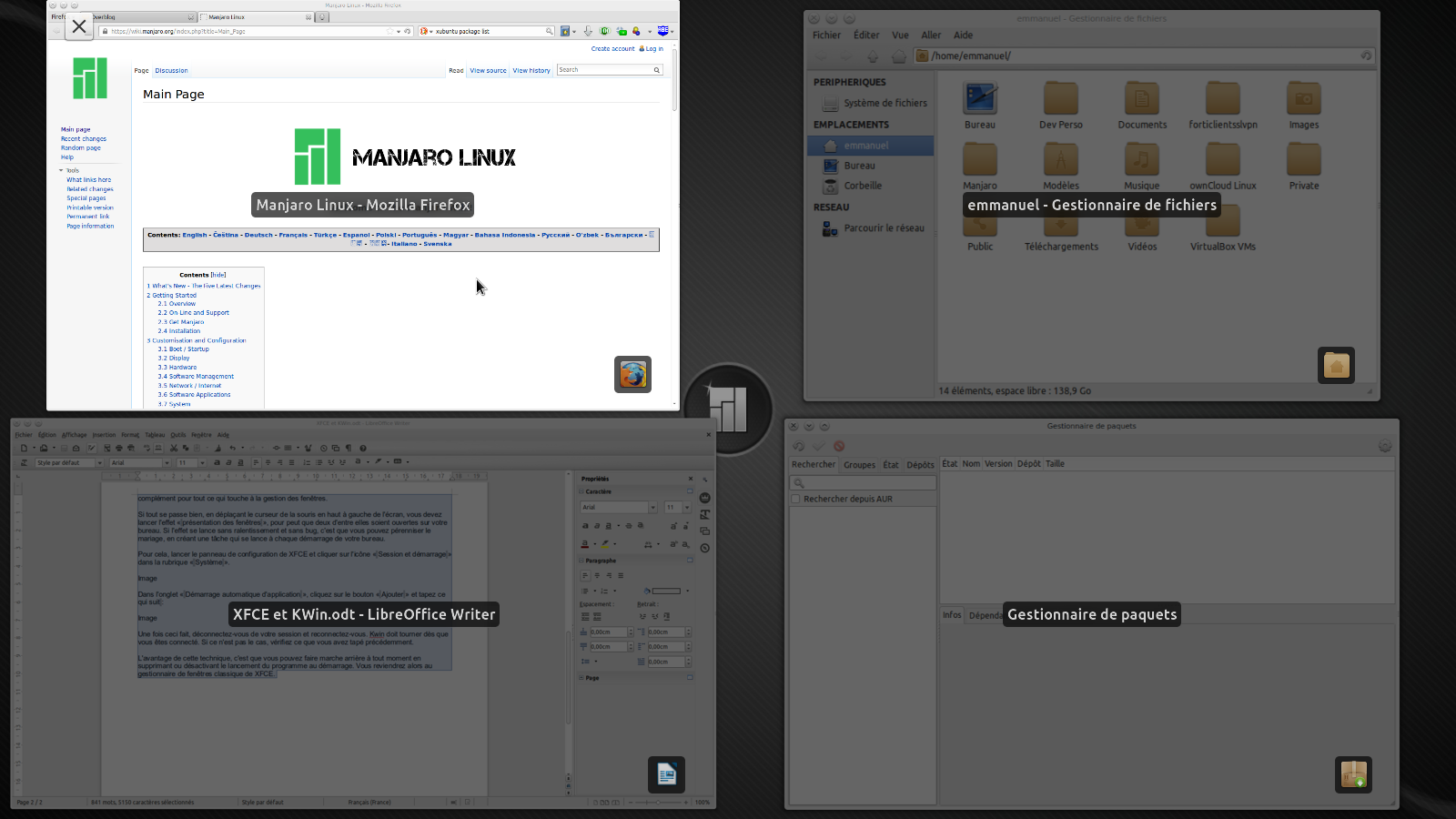This screenshot has height=819, width=1456.
Task: Click the red cancel icon in package manager
Action: [x=839, y=446]
